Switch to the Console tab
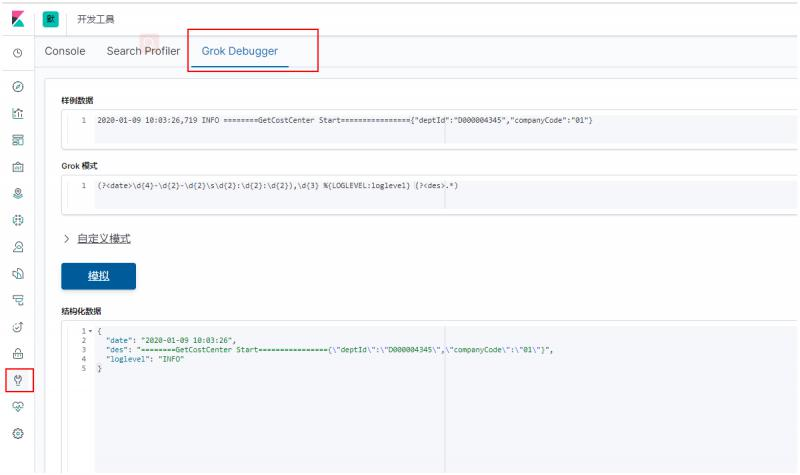This screenshot has width=800, height=475. click(65, 51)
